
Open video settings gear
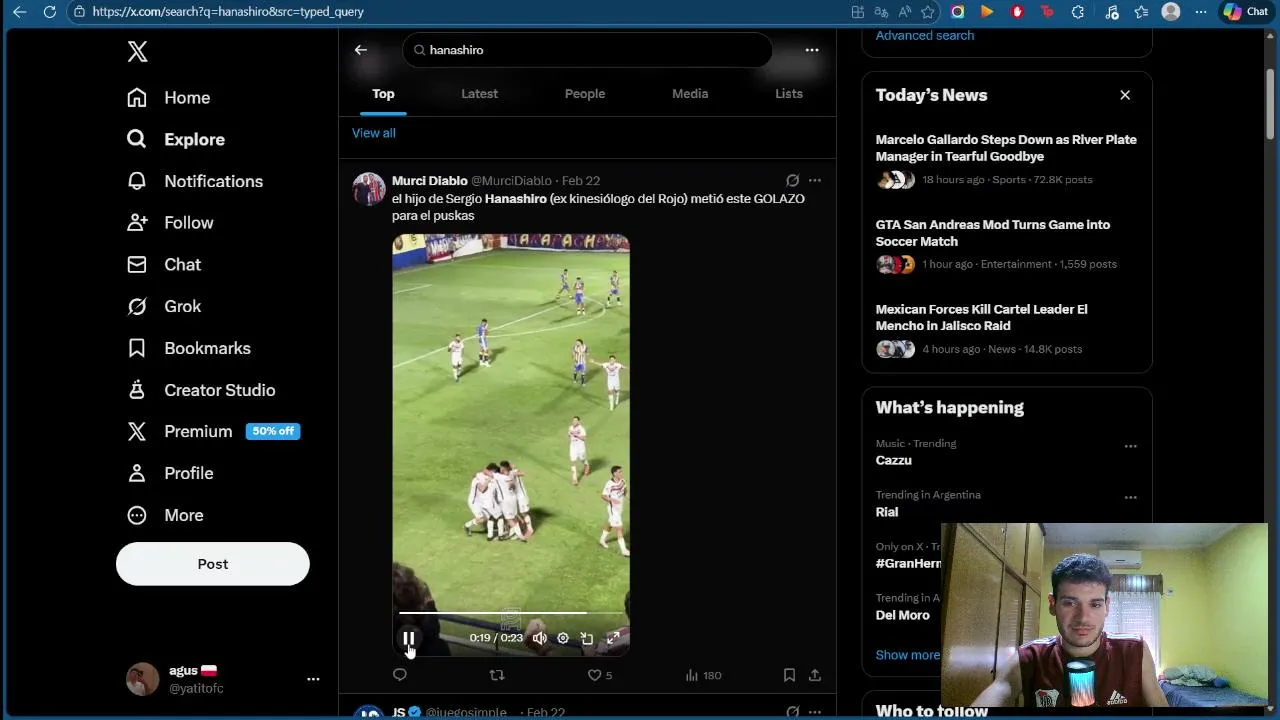click(x=563, y=638)
